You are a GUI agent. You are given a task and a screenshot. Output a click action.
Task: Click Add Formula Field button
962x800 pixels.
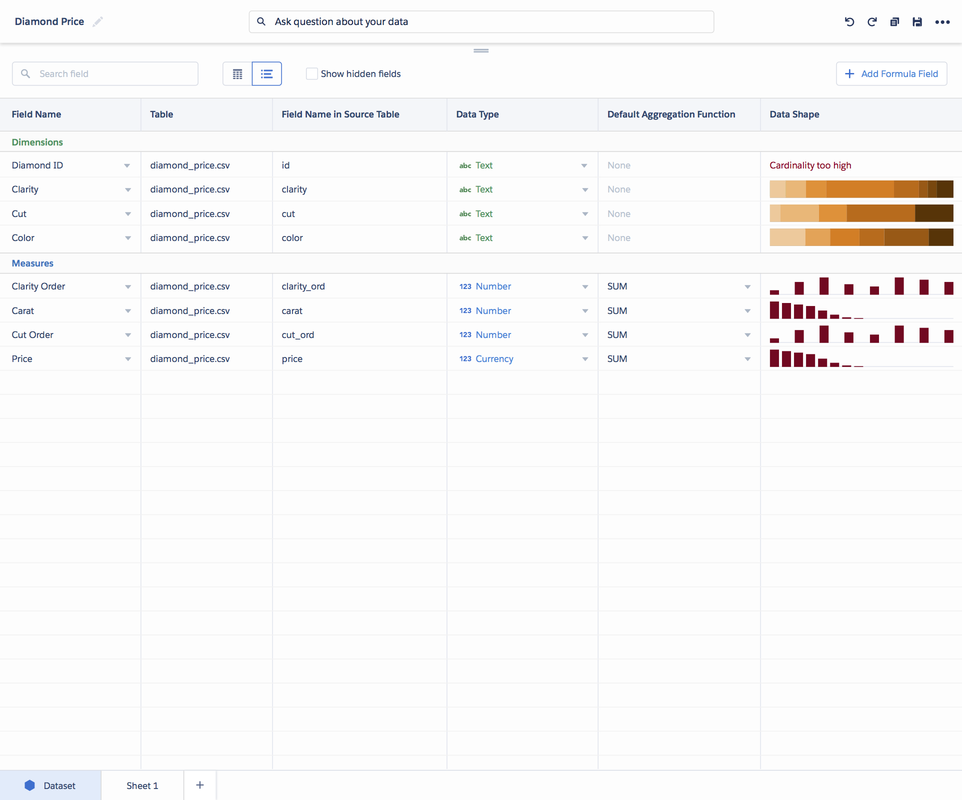click(891, 74)
